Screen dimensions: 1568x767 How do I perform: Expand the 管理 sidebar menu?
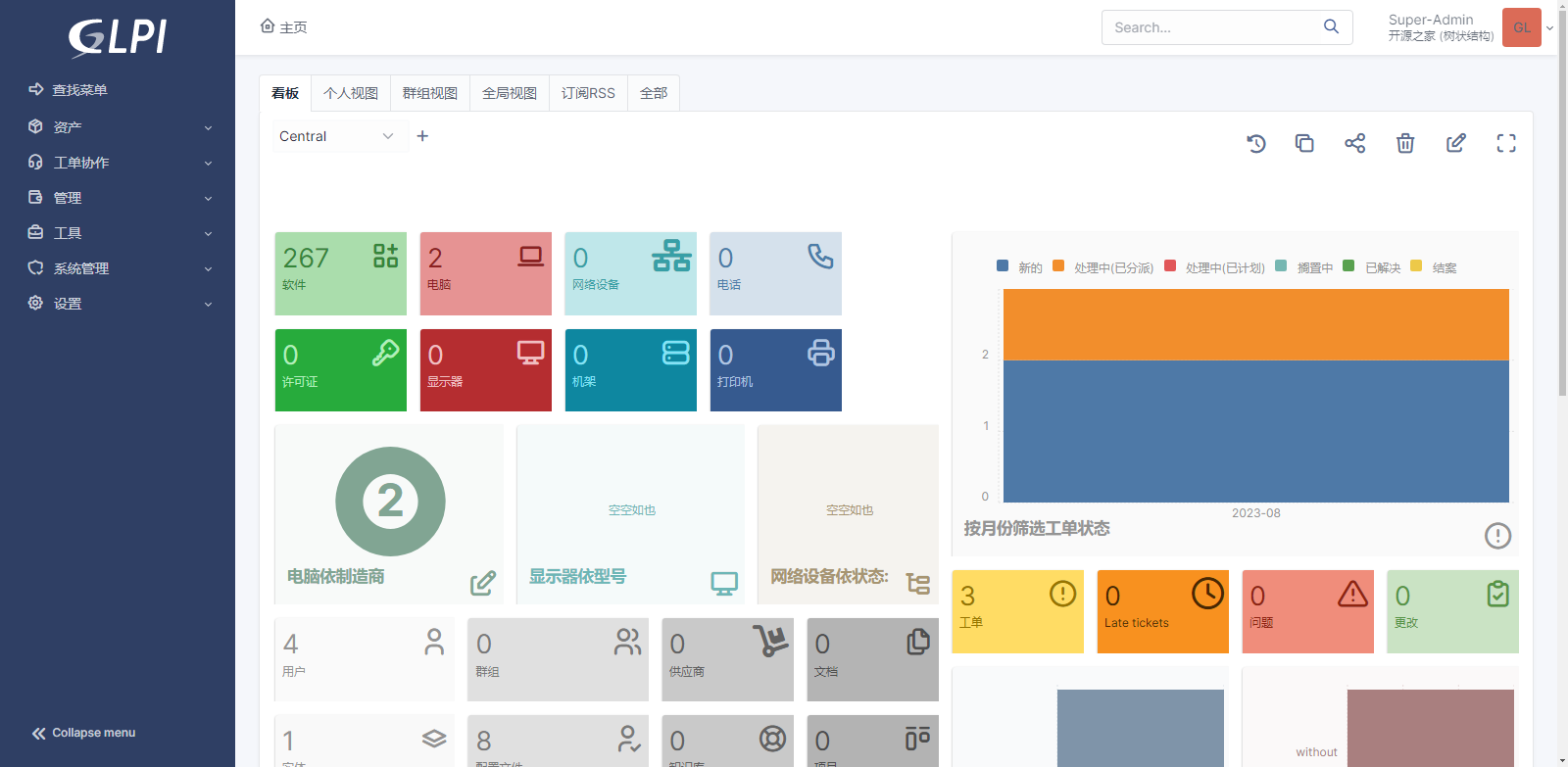tap(118, 198)
